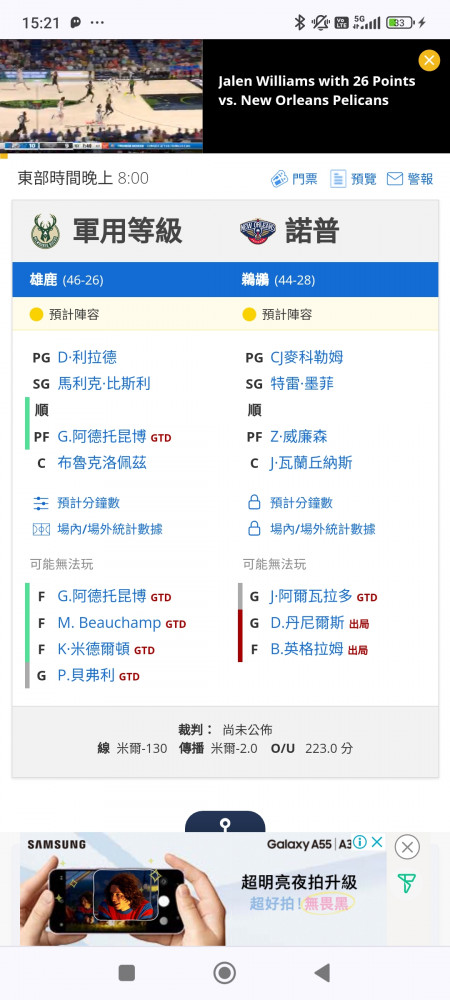Open alerts envelope icon 警報
The height and width of the screenshot is (1000, 450).
click(395, 179)
